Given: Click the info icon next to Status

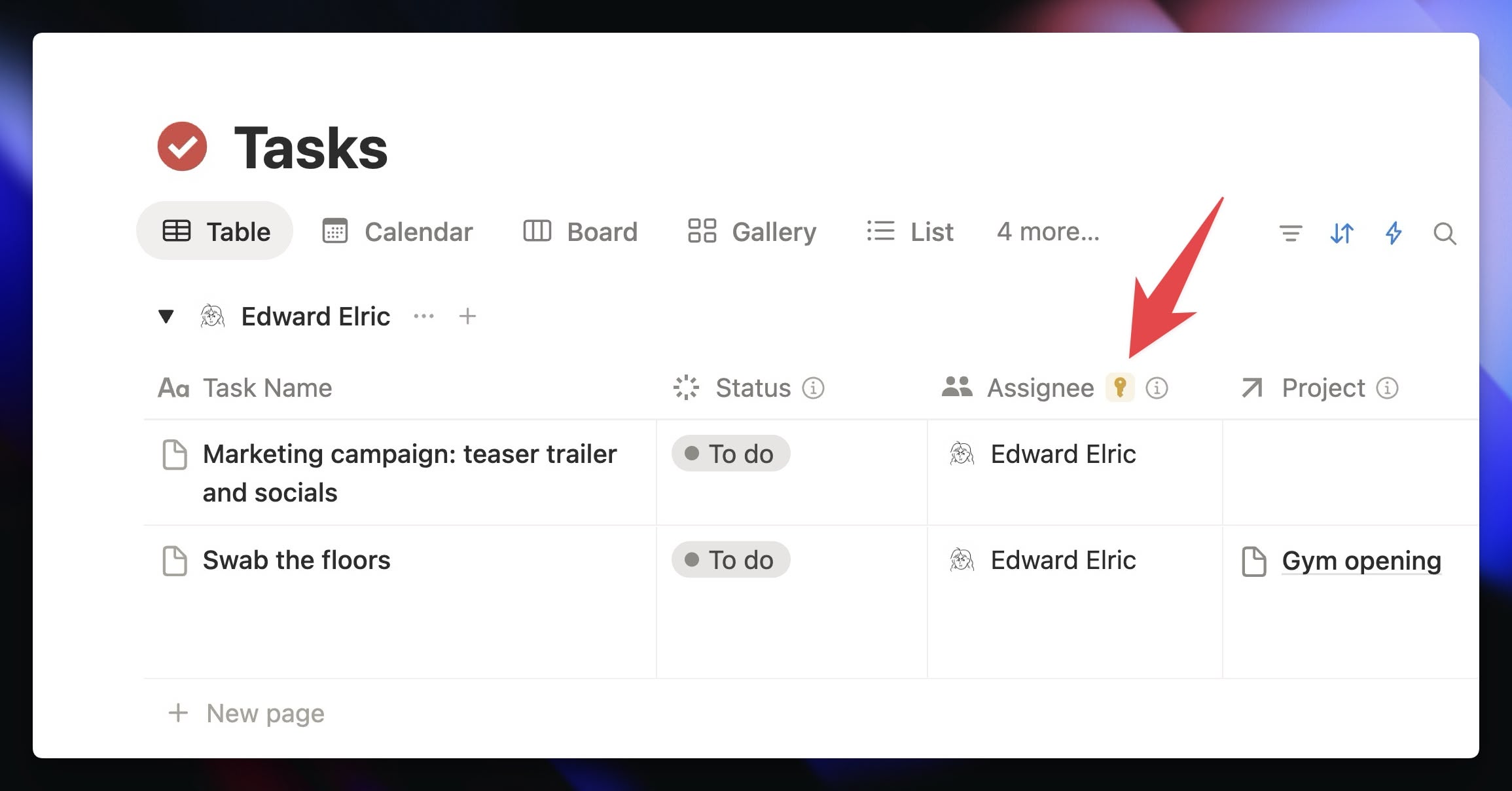Looking at the screenshot, I should pyautogui.click(x=813, y=388).
